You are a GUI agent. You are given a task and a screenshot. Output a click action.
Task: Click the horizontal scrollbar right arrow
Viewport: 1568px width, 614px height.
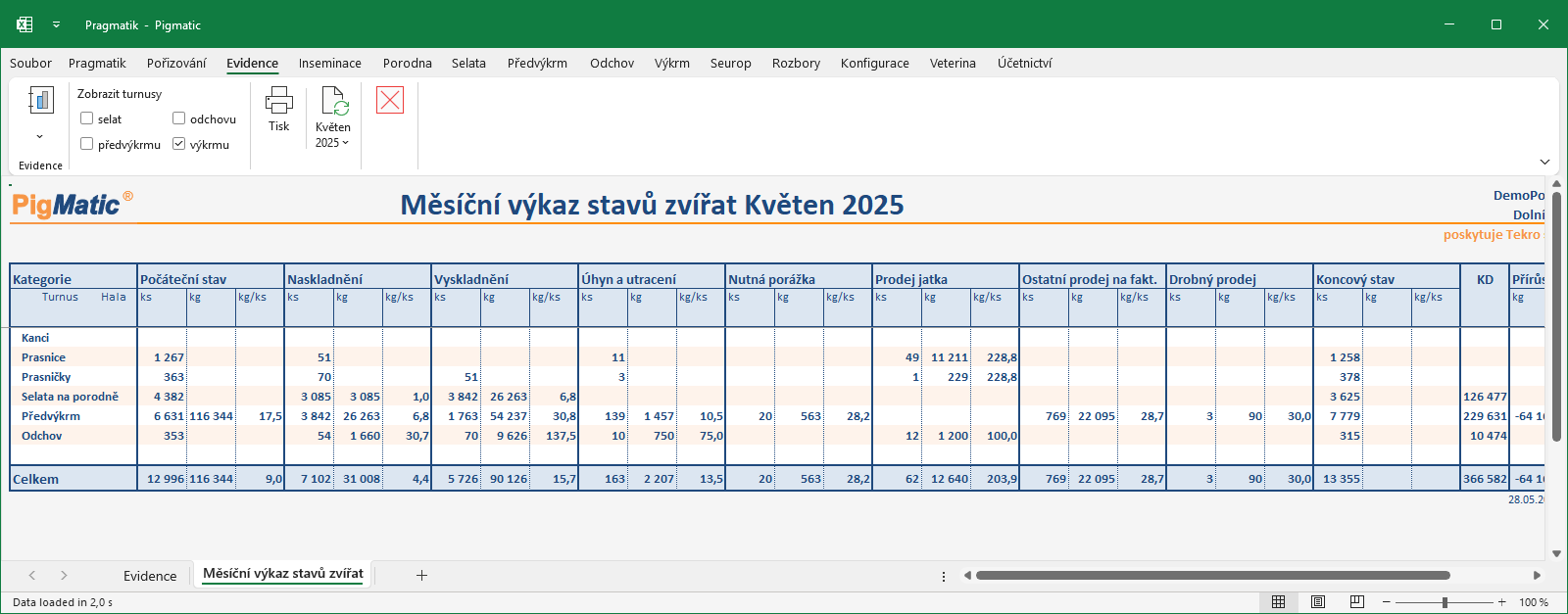pyautogui.click(x=1537, y=576)
